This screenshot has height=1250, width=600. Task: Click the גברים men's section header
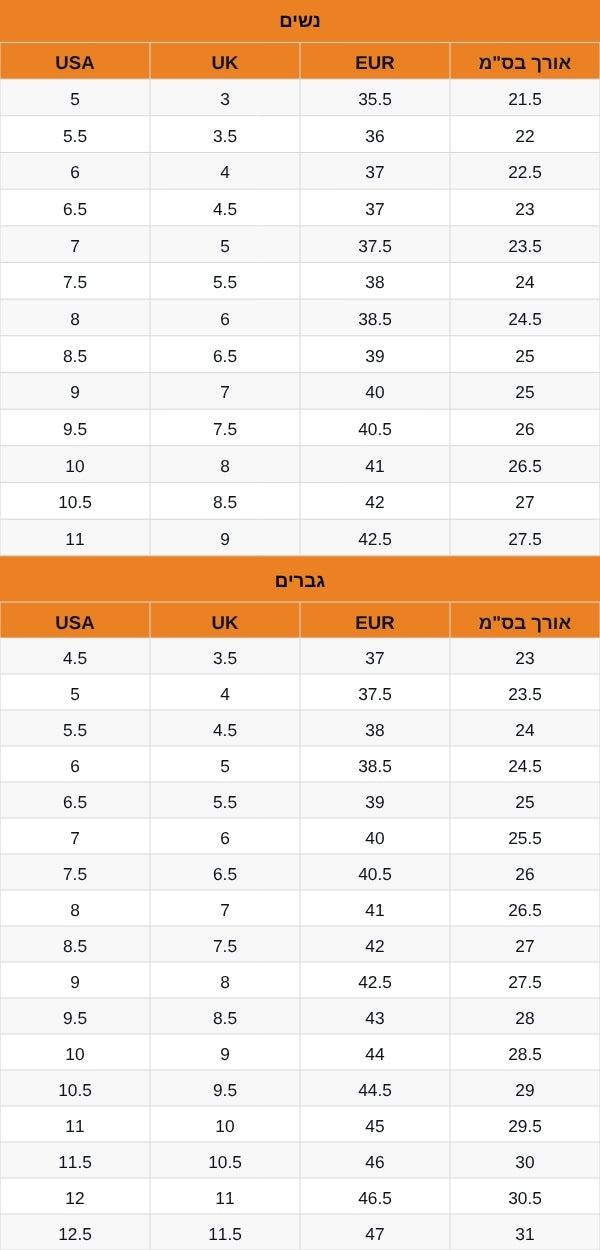point(300,580)
